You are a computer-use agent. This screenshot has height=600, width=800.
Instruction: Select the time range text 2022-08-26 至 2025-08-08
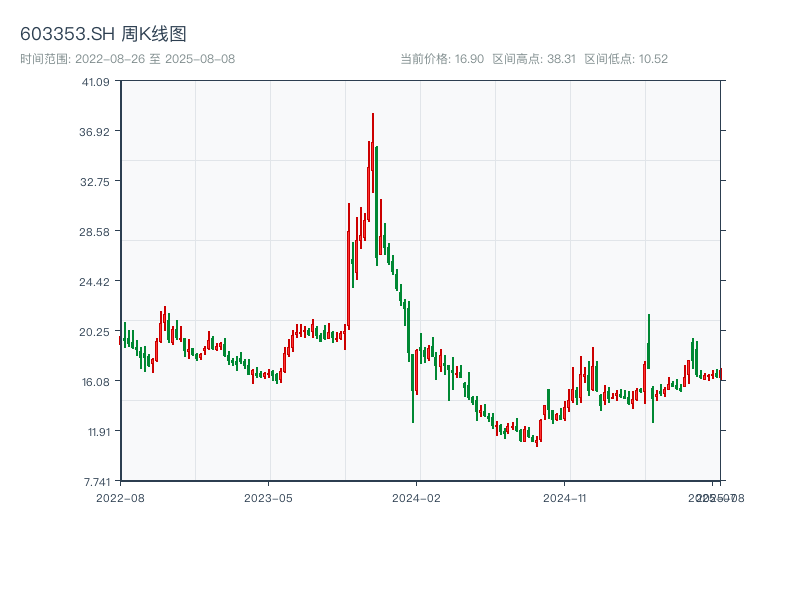(155, 59)
